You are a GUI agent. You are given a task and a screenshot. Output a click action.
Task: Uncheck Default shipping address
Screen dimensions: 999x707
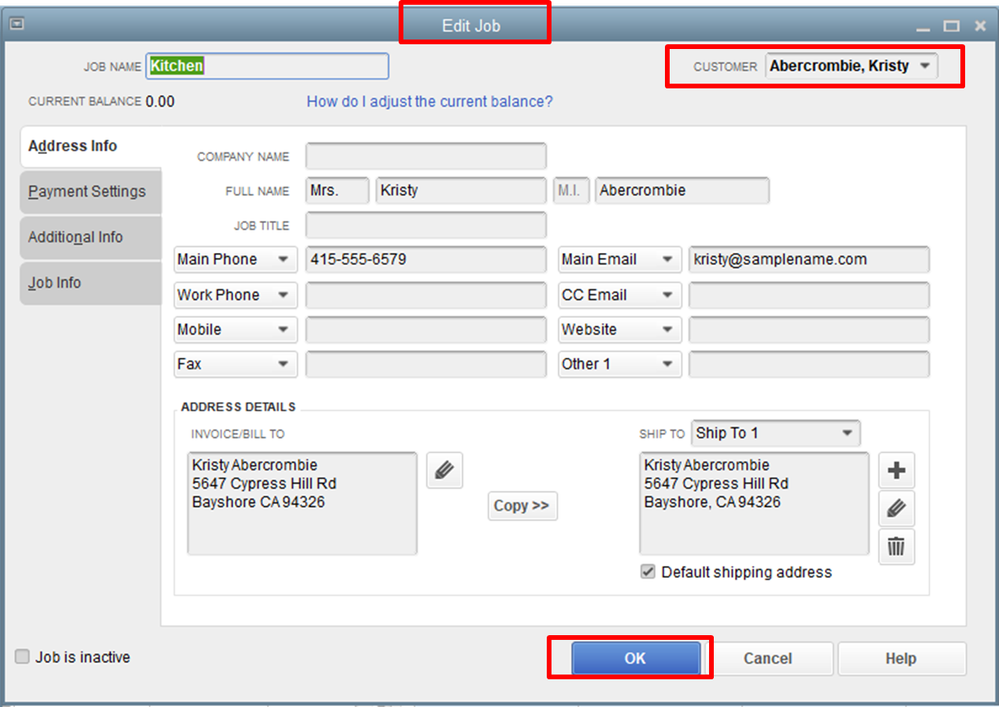click(x=647, y=571)
